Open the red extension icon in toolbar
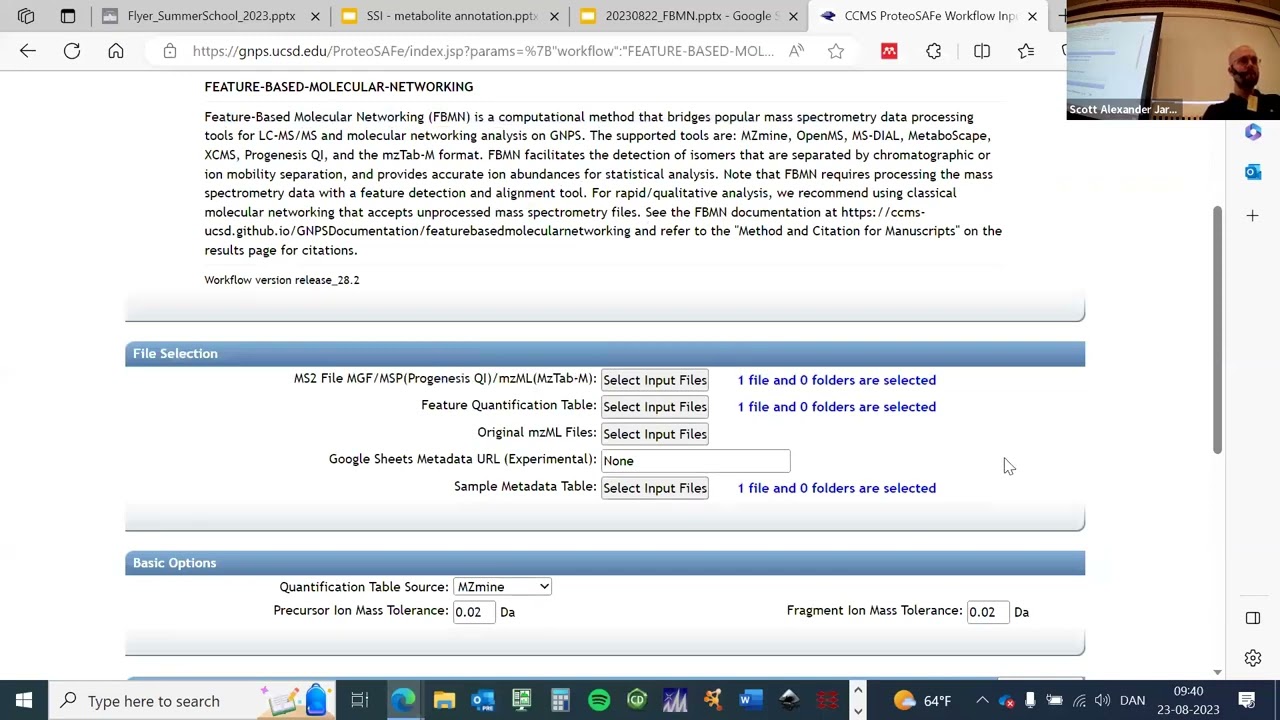Image resolution: width=1280 pixels, height=720 pixels. (889, 51)
